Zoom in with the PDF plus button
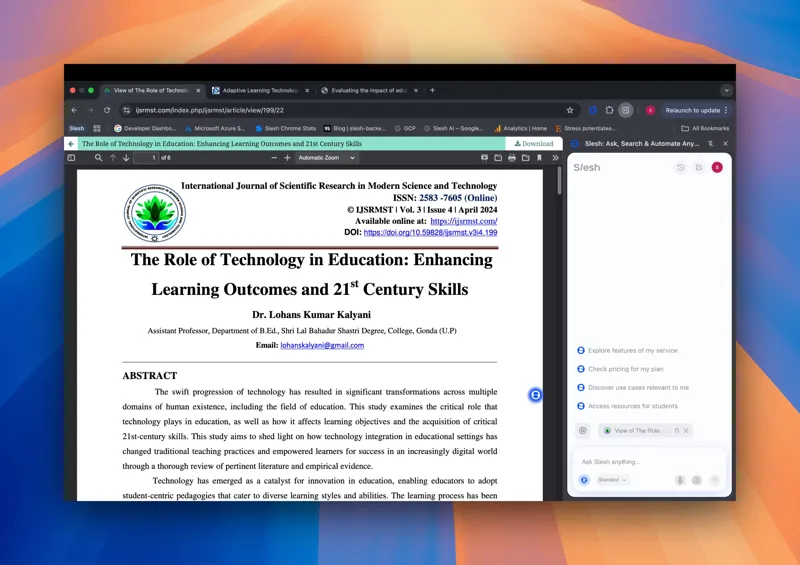Screen dimensions: 800x565 pyautogui.click(x=287, y=158)
